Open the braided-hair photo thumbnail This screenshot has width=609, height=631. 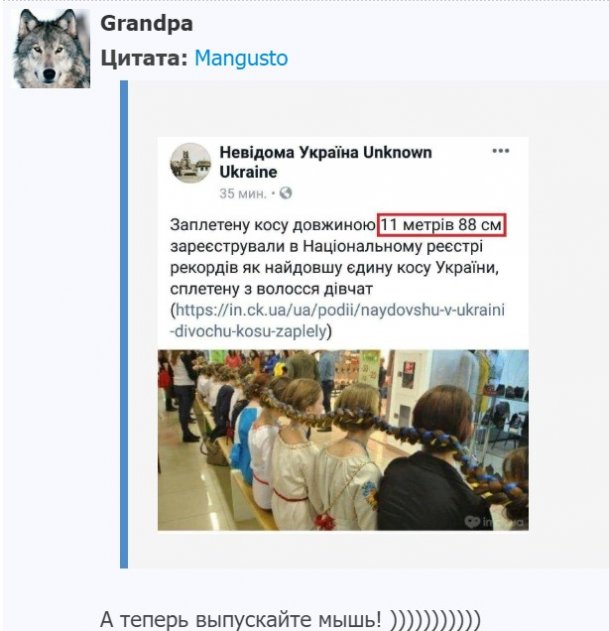343,440
